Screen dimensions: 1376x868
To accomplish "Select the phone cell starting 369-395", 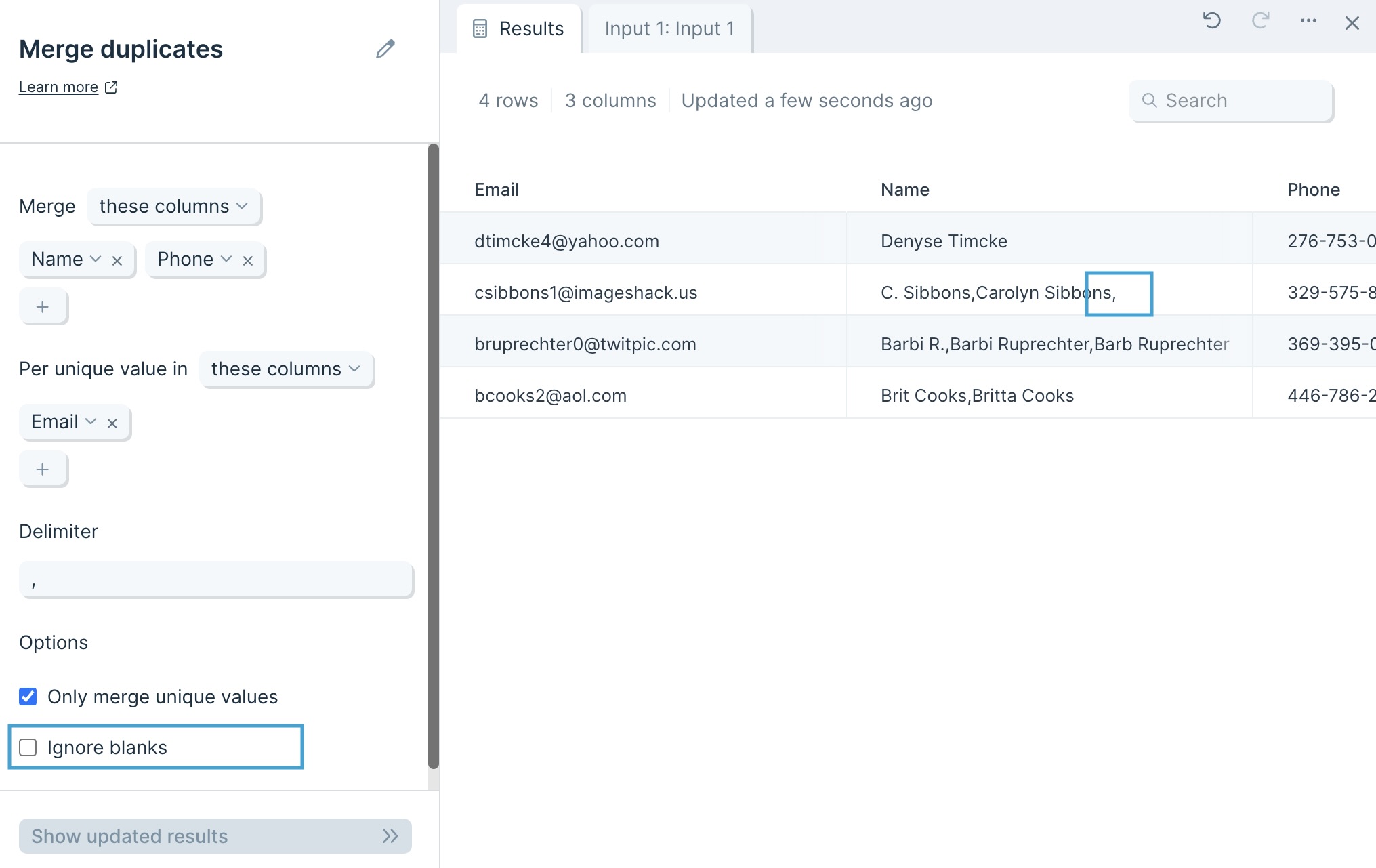I will 1314,342.
